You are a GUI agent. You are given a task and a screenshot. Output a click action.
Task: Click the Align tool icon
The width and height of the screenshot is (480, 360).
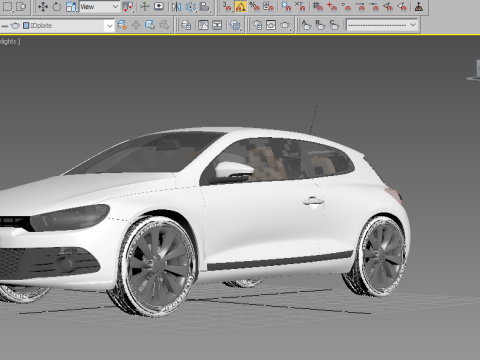click(x=205, y=6)
